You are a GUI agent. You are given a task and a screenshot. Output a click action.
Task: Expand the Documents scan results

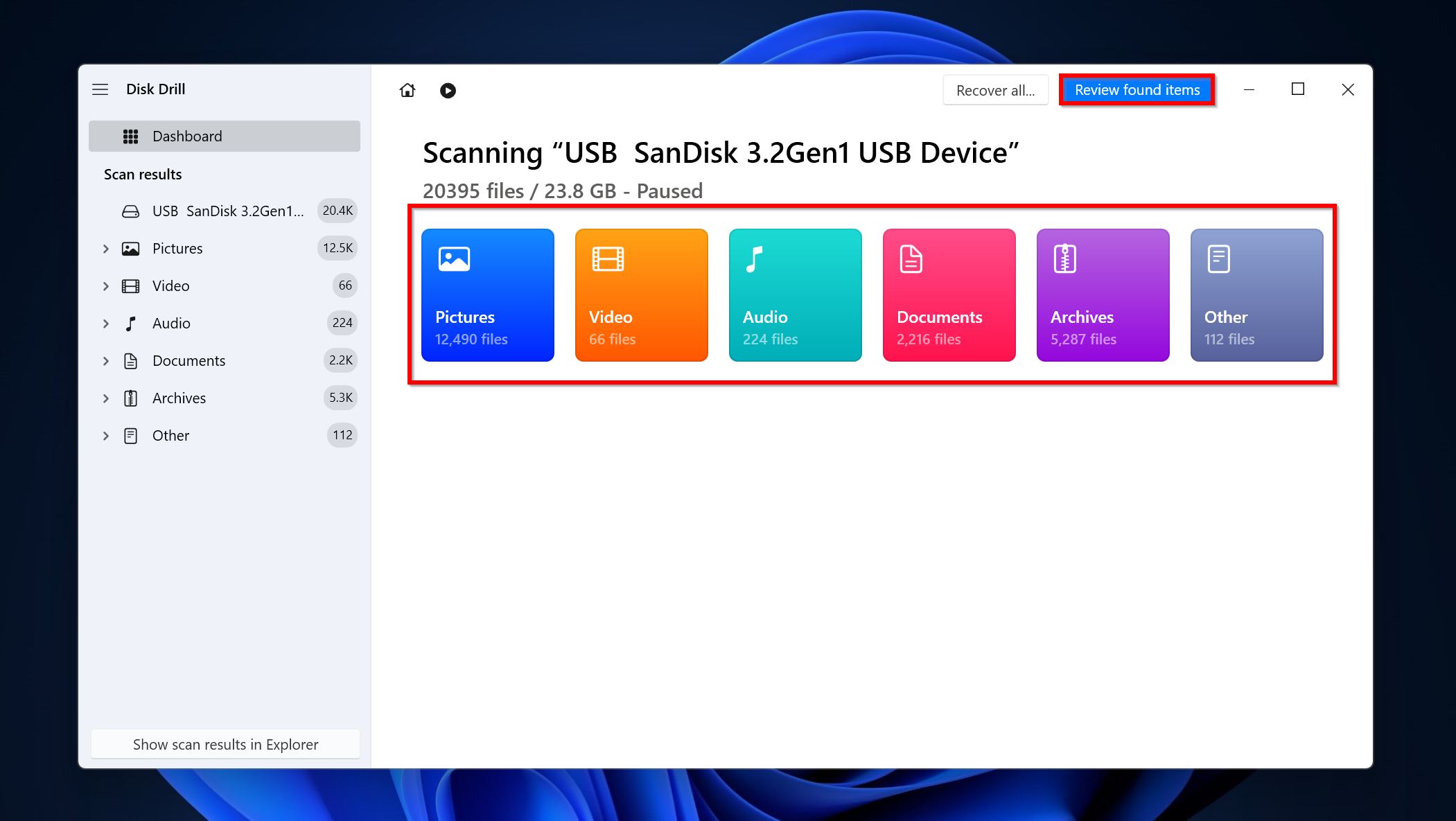[x=106, y=360]
